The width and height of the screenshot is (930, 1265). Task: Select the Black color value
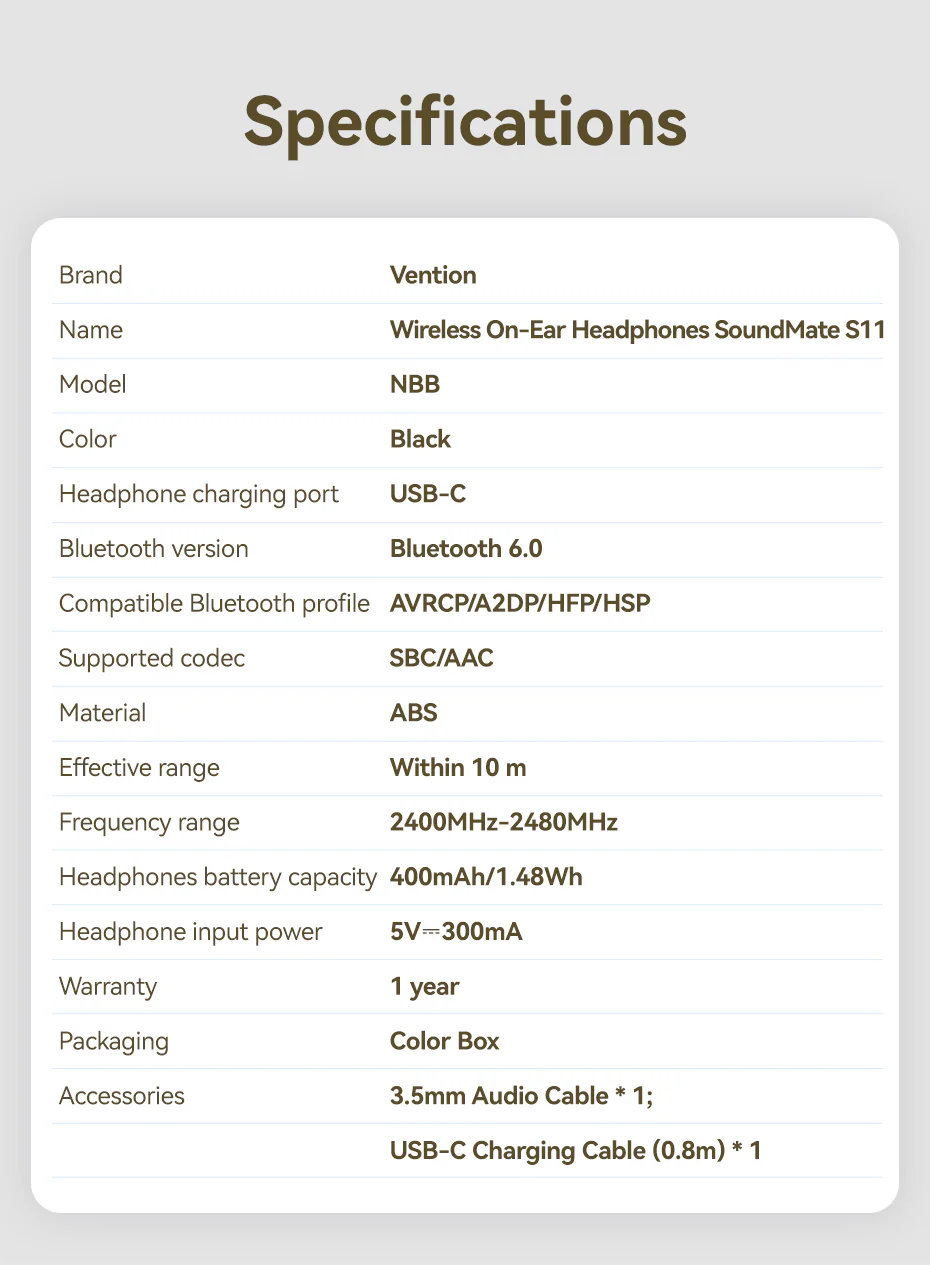pyautogui.click(x=420, y=439)
